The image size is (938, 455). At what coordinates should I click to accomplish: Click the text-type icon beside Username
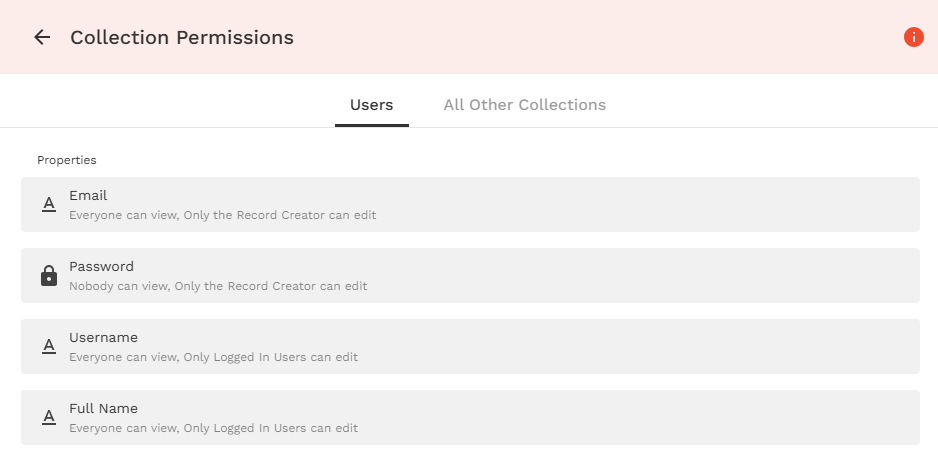(x=48, y=347)
